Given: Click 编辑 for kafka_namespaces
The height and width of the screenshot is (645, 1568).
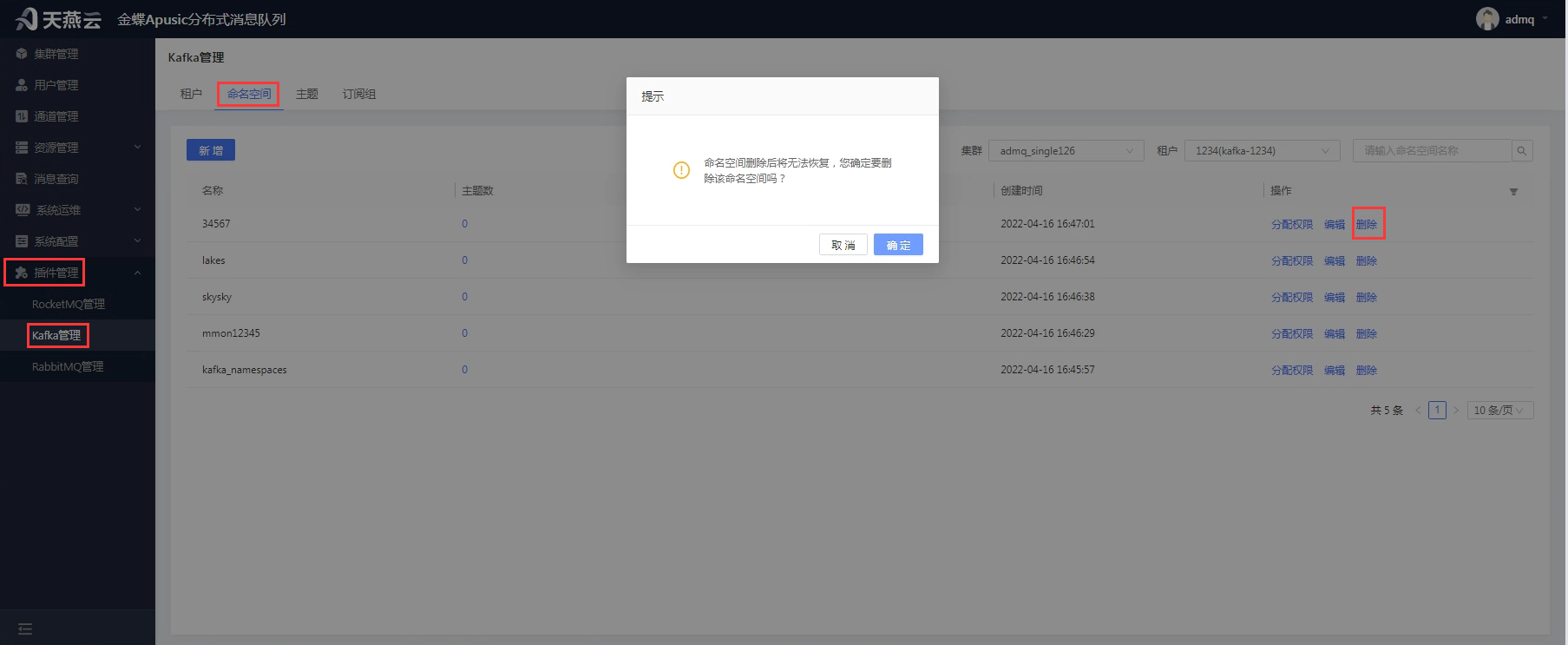Looking at the screenshot, I should (x=1335, y=371).
